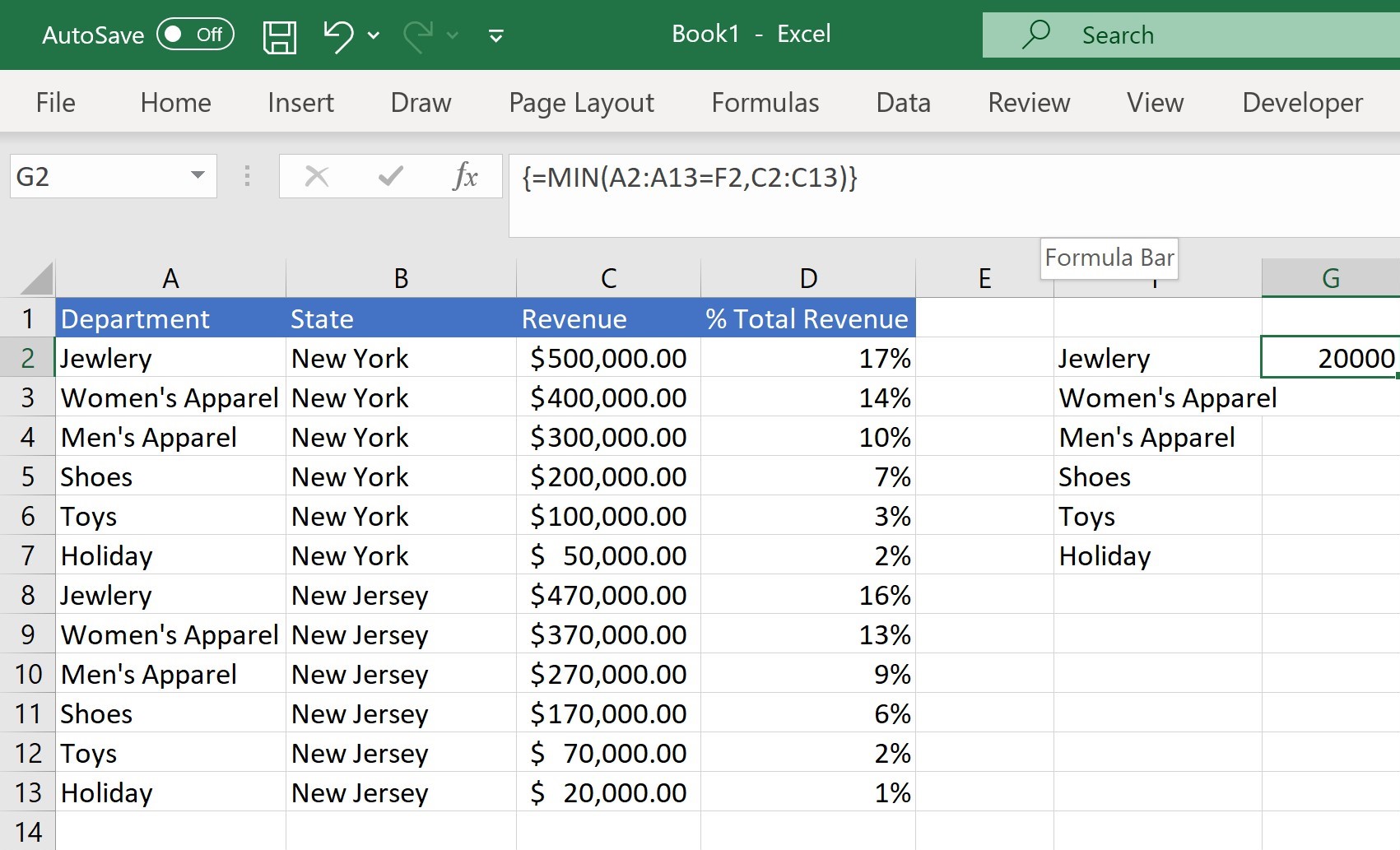Click into the Search field

point(1191,35)
